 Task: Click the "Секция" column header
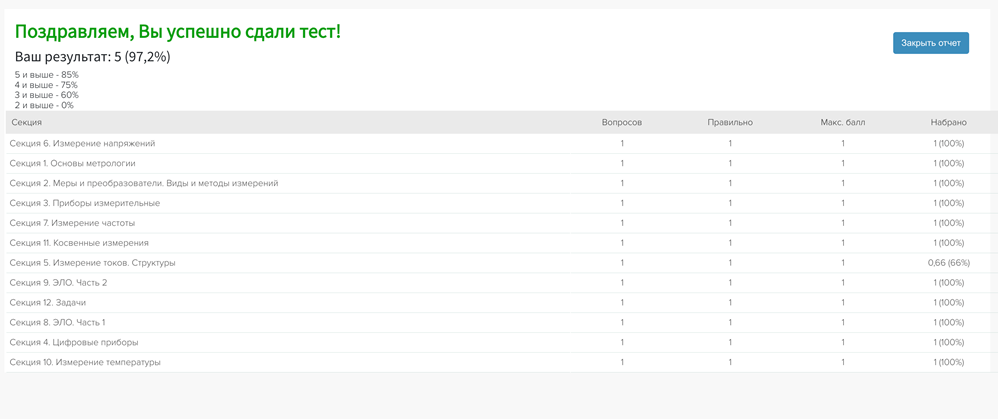click(26, 122)
